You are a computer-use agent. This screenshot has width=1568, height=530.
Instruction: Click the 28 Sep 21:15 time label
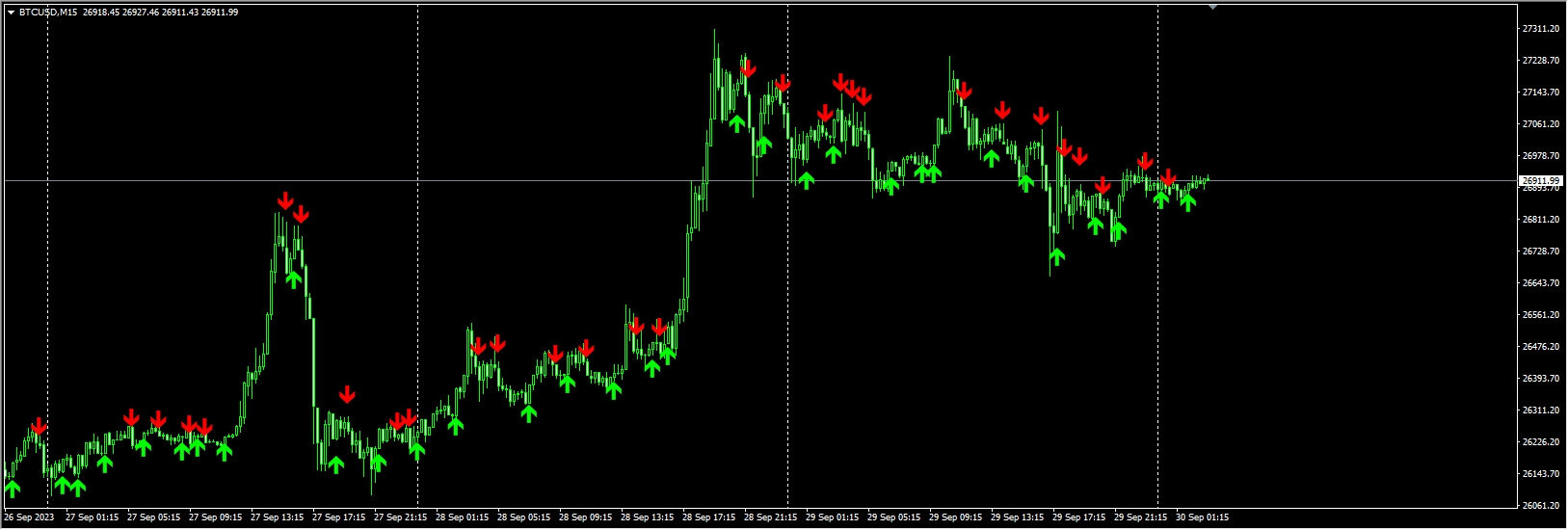point(771,517)
